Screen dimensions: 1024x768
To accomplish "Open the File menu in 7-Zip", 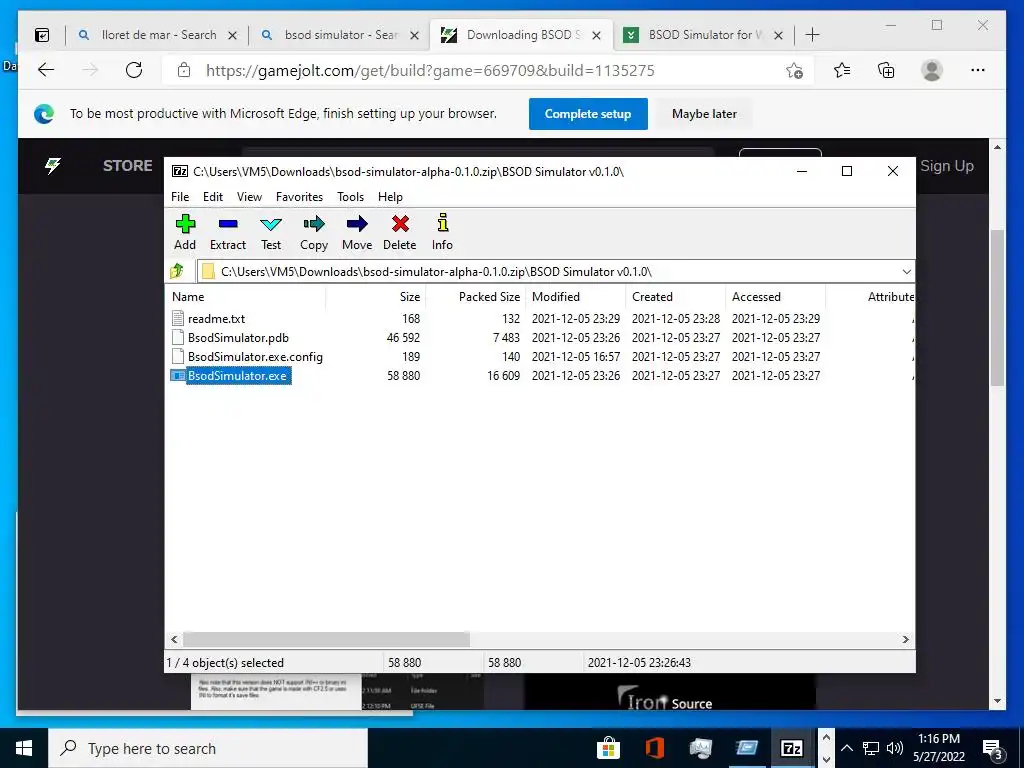I will click(x=180, y=197).
